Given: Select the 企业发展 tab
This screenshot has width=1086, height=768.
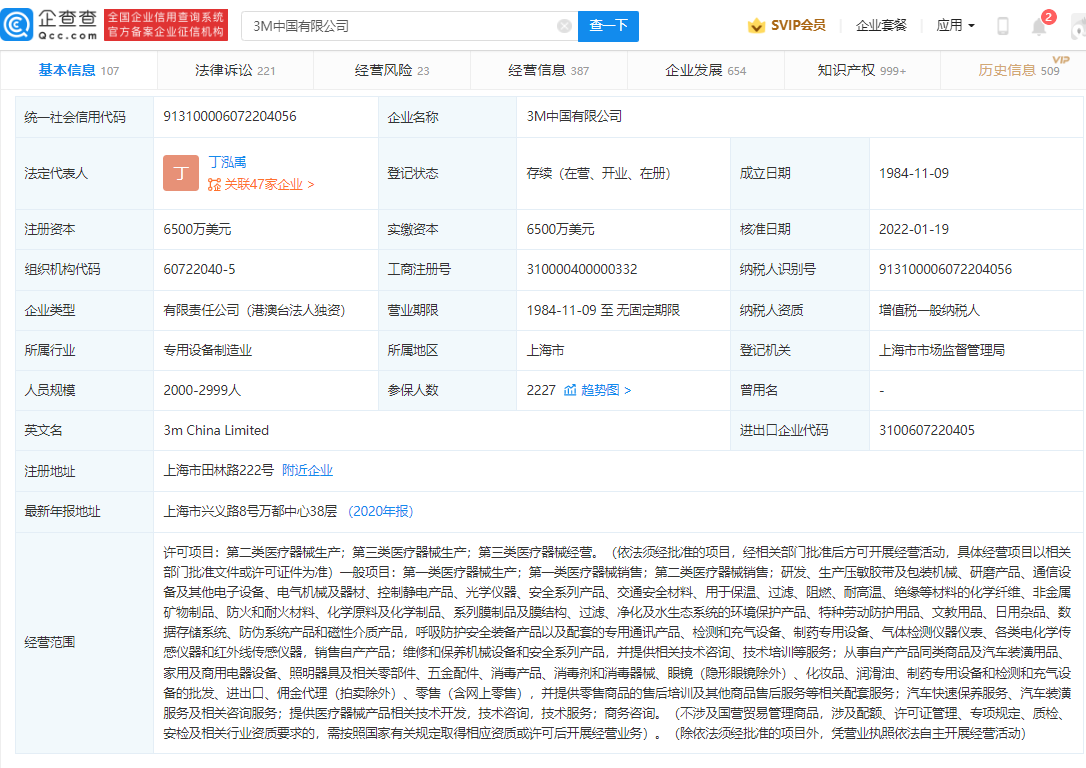Looking at the screenshot, I should coord(706,70).
